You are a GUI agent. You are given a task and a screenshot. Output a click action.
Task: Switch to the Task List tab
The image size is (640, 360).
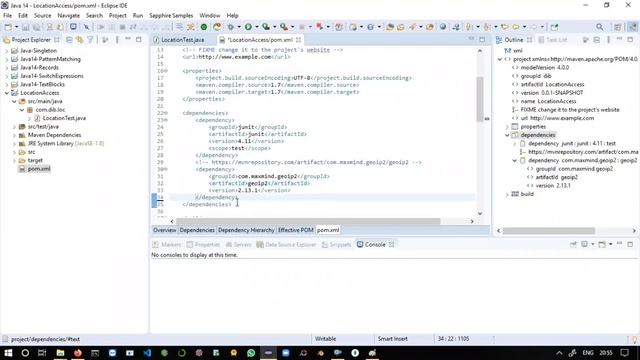coord(553,40)
